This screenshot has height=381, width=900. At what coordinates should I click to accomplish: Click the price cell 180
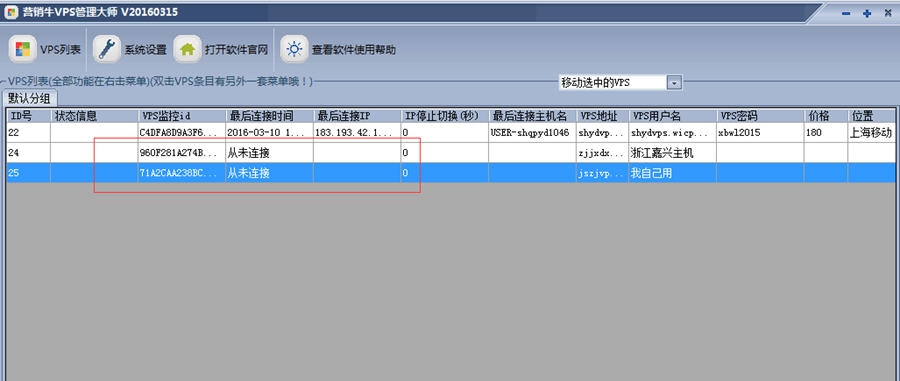point(826,133)
